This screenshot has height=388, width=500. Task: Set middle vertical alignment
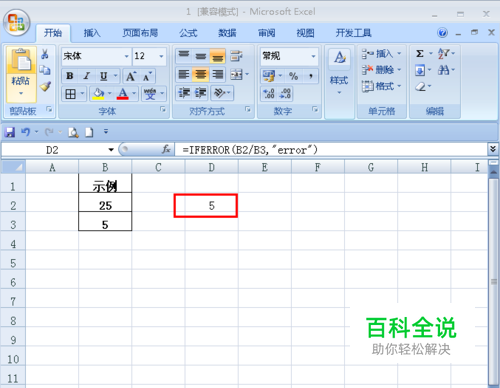point(201,56)
